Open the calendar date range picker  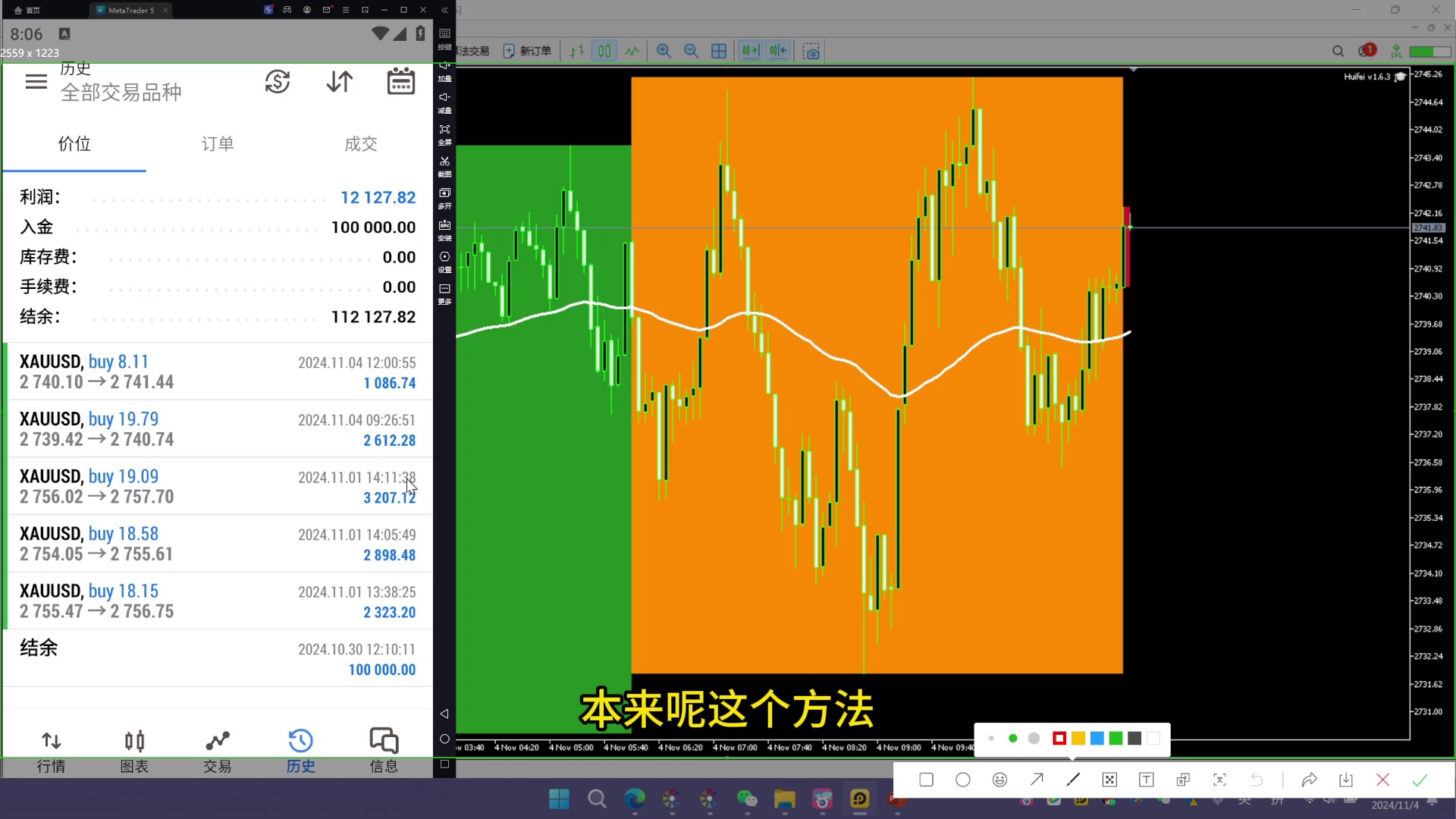[400, 82]
